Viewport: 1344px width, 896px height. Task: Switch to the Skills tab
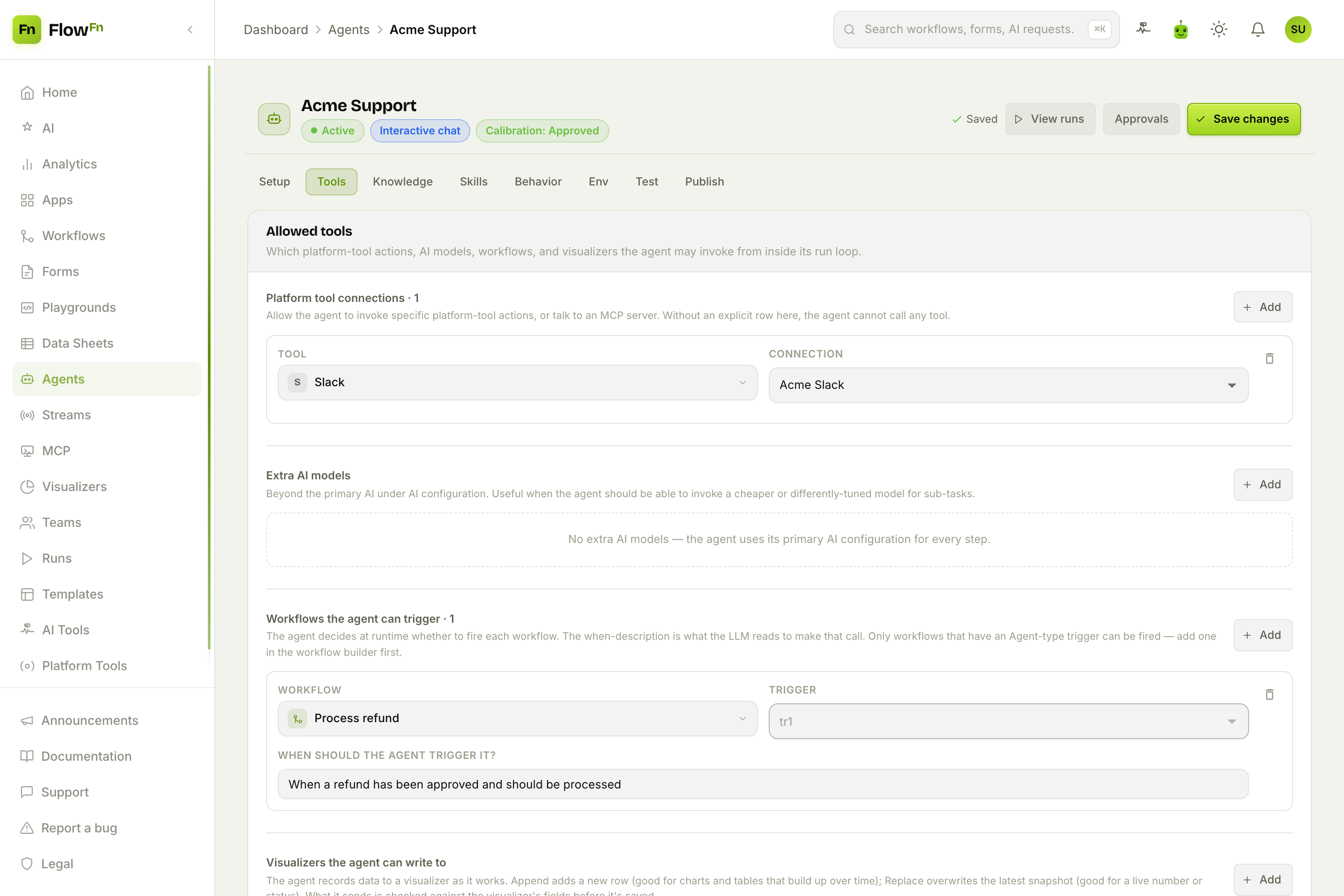pyautogui.click(x=474, y=182)
